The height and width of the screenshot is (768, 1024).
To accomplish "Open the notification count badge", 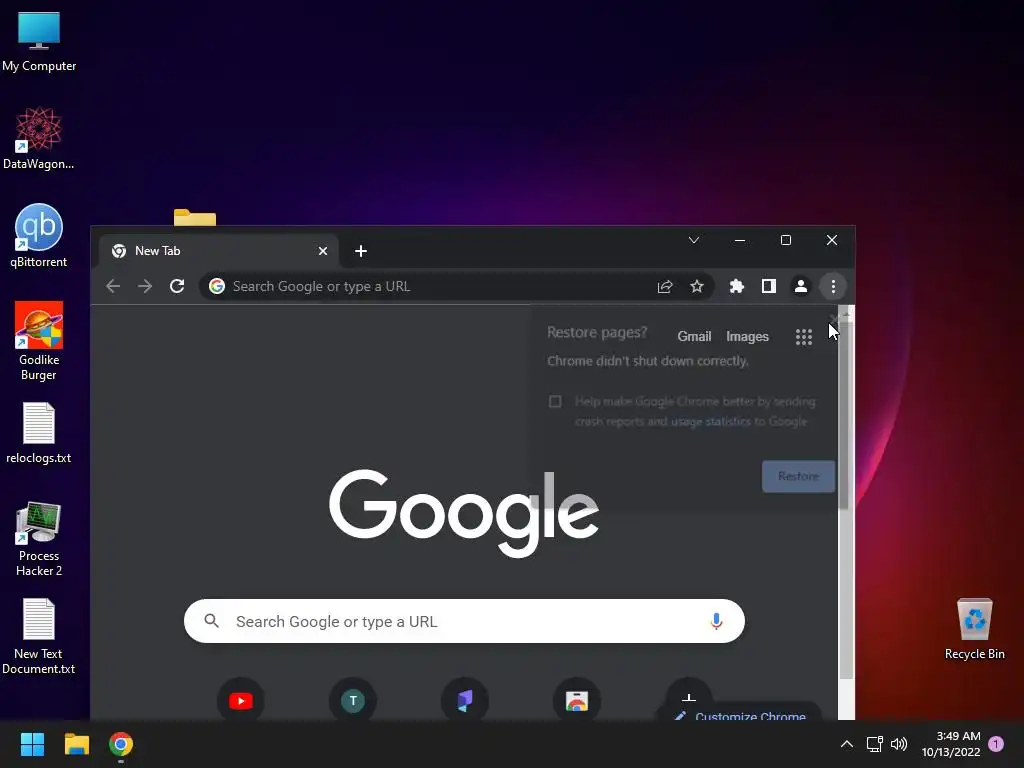I will point(996,744).
